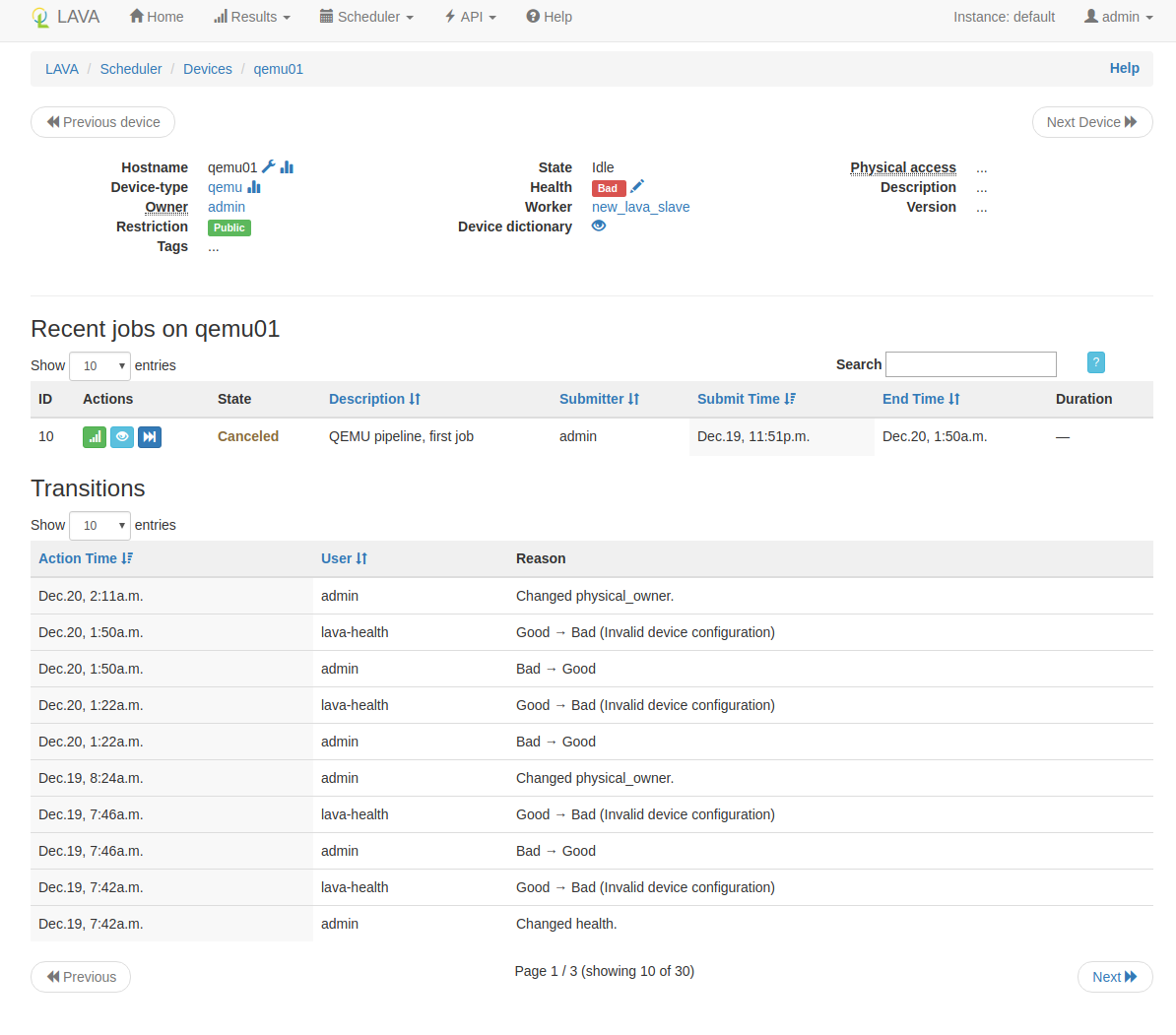Open the new_lava_slave worker link
1176x1035 pixels.
pyautogui.click(x=640, y=207)
